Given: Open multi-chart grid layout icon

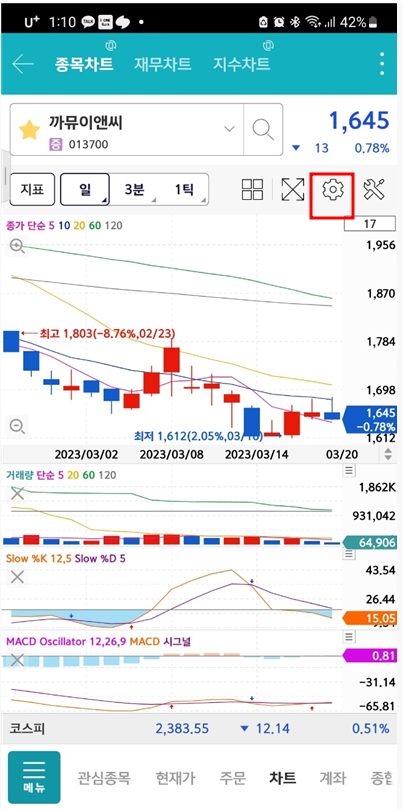Looking at the screenshot, I should pos(252,190).
